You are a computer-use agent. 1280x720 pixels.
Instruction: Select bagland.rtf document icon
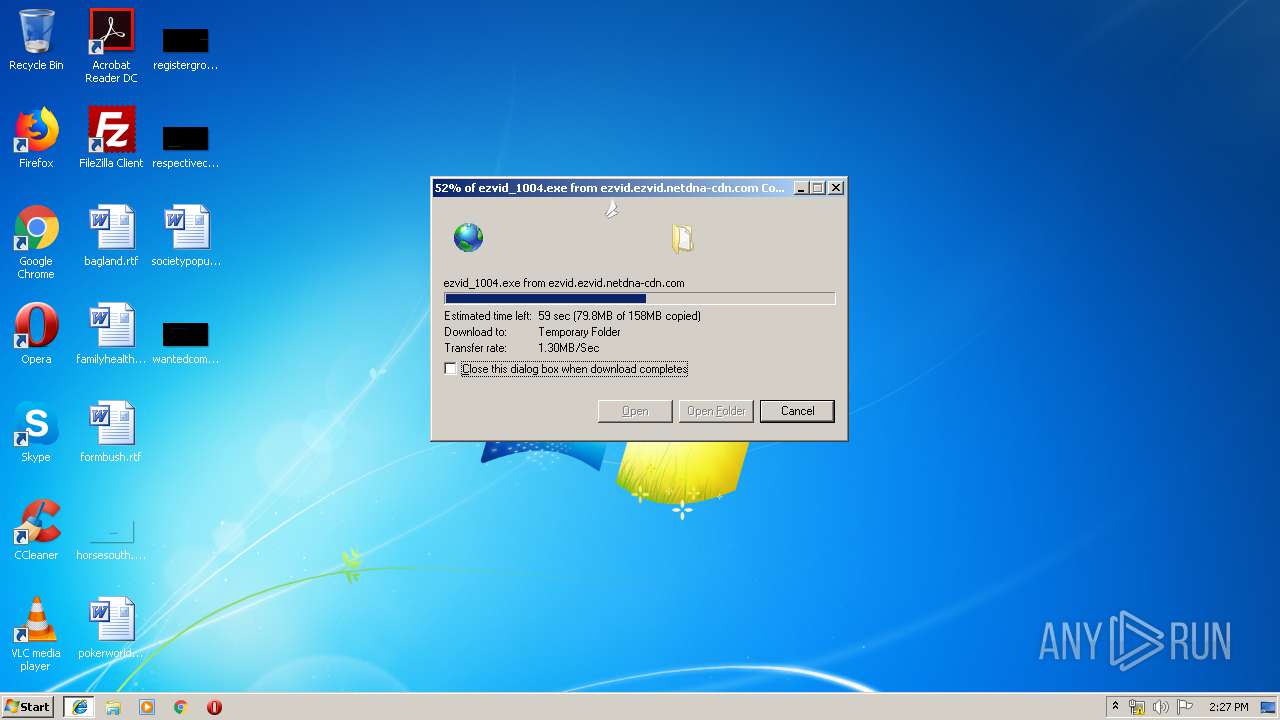click(x=111, y=236)
